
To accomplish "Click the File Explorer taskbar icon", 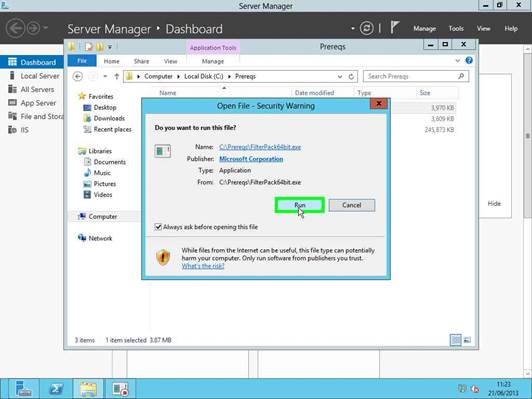I will point(88,388).
